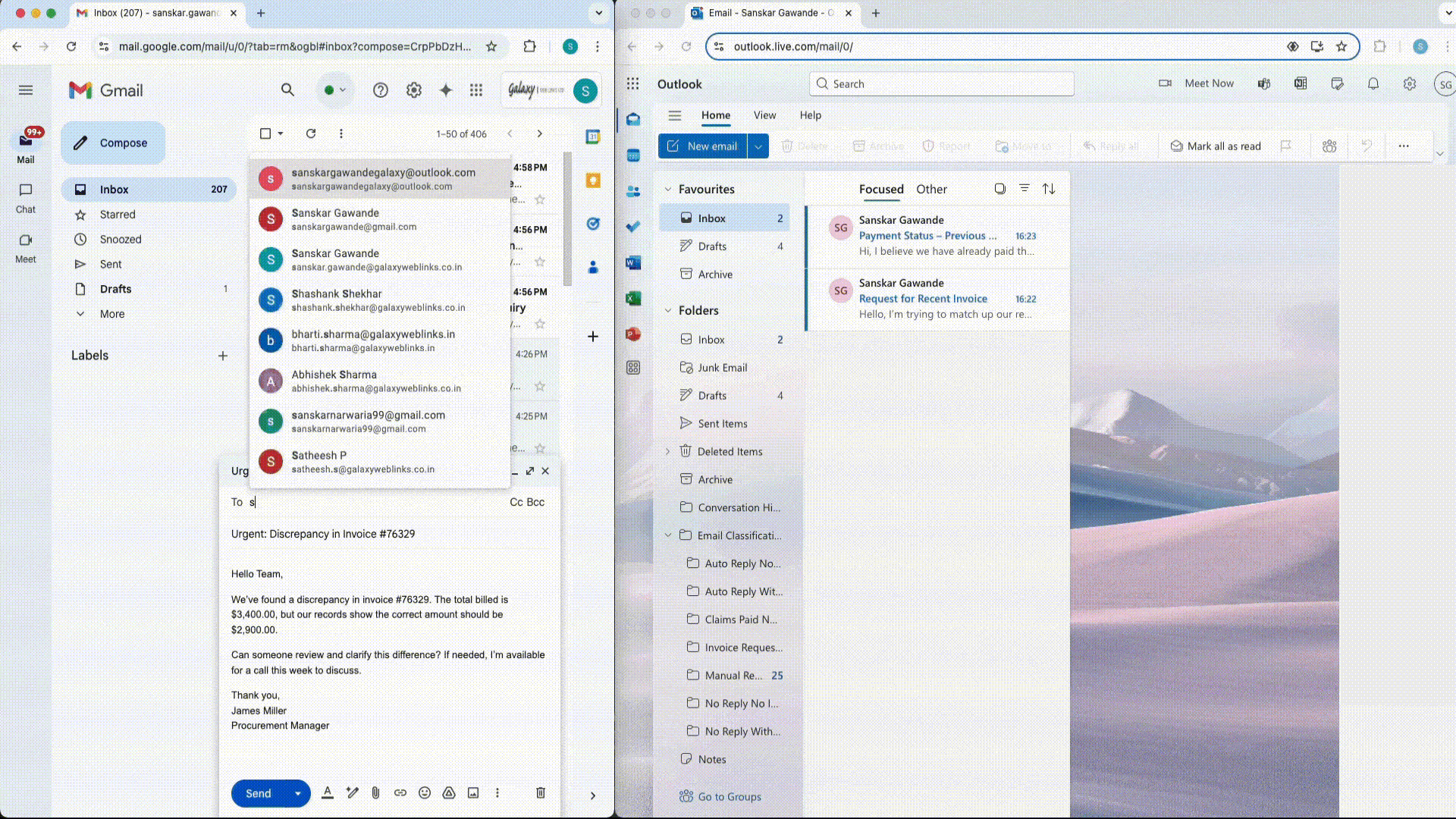
Task: Open the send options dropdown arrow
Action: tap(298, 793)
